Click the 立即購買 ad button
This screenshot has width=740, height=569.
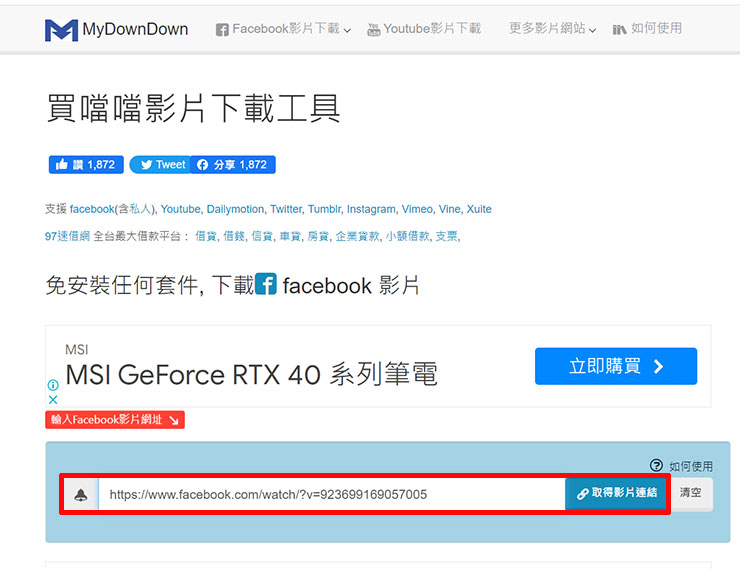tap(615, 366)
